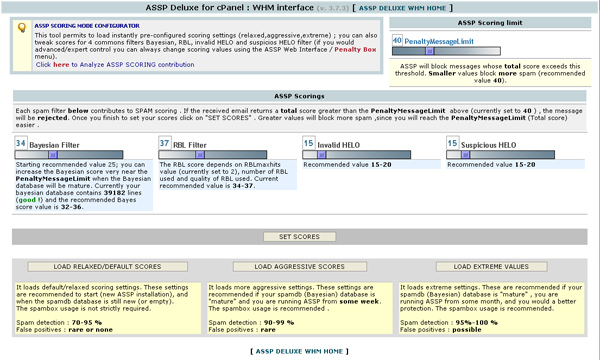Click the 'ASSP Scorings' section header

[299, 96]
